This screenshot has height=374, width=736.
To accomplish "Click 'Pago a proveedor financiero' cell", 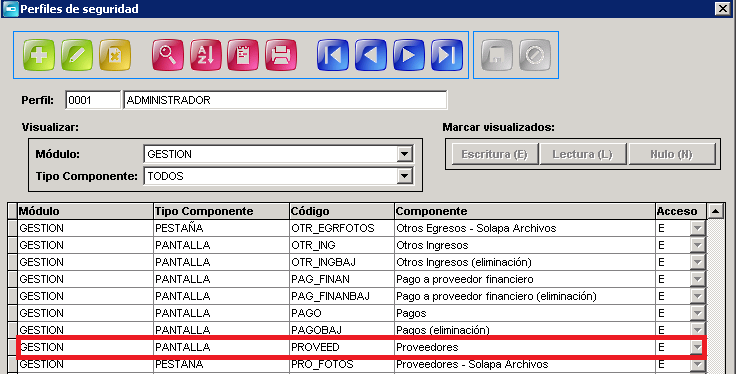I will click(525, 279).
